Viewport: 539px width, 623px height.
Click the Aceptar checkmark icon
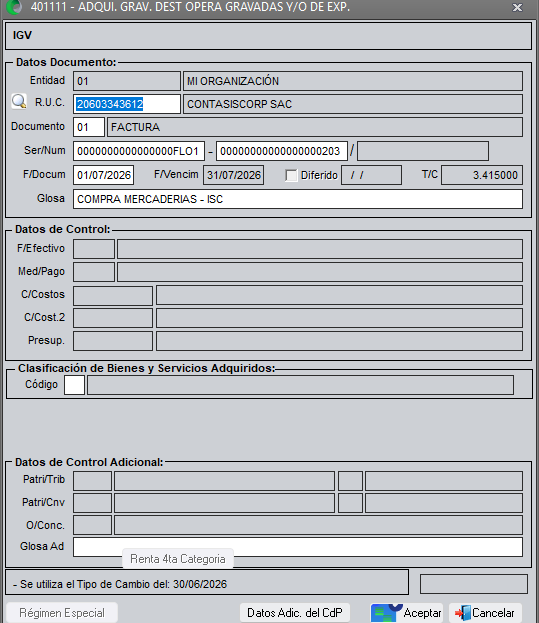[x=386, y=613]
